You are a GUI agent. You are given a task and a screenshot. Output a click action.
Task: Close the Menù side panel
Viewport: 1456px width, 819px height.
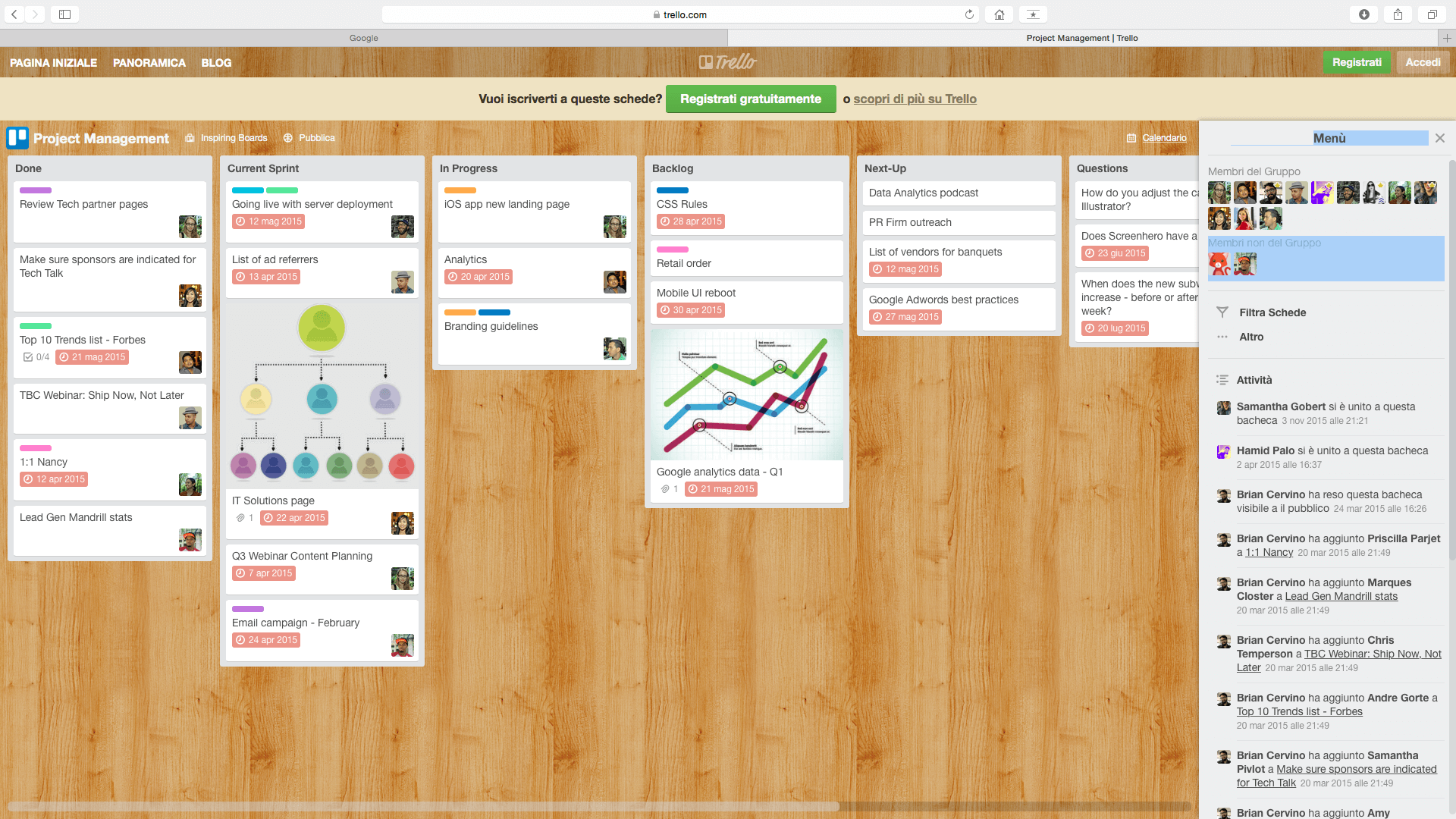(1440, 138)
